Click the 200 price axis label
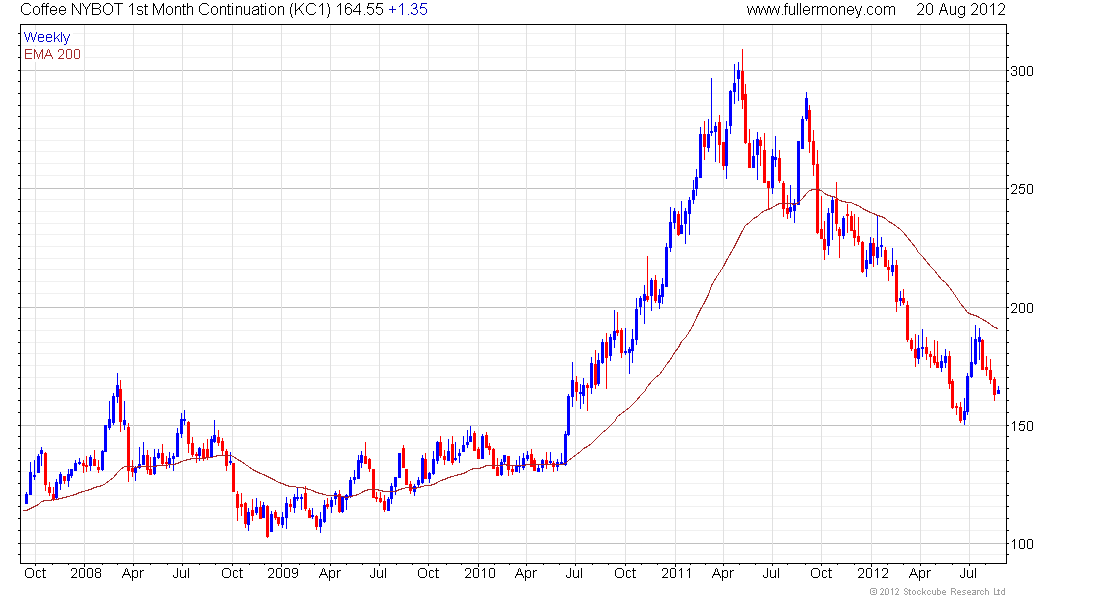The height and width of the screenshot is (600, 1100). tap(1020, 308)
